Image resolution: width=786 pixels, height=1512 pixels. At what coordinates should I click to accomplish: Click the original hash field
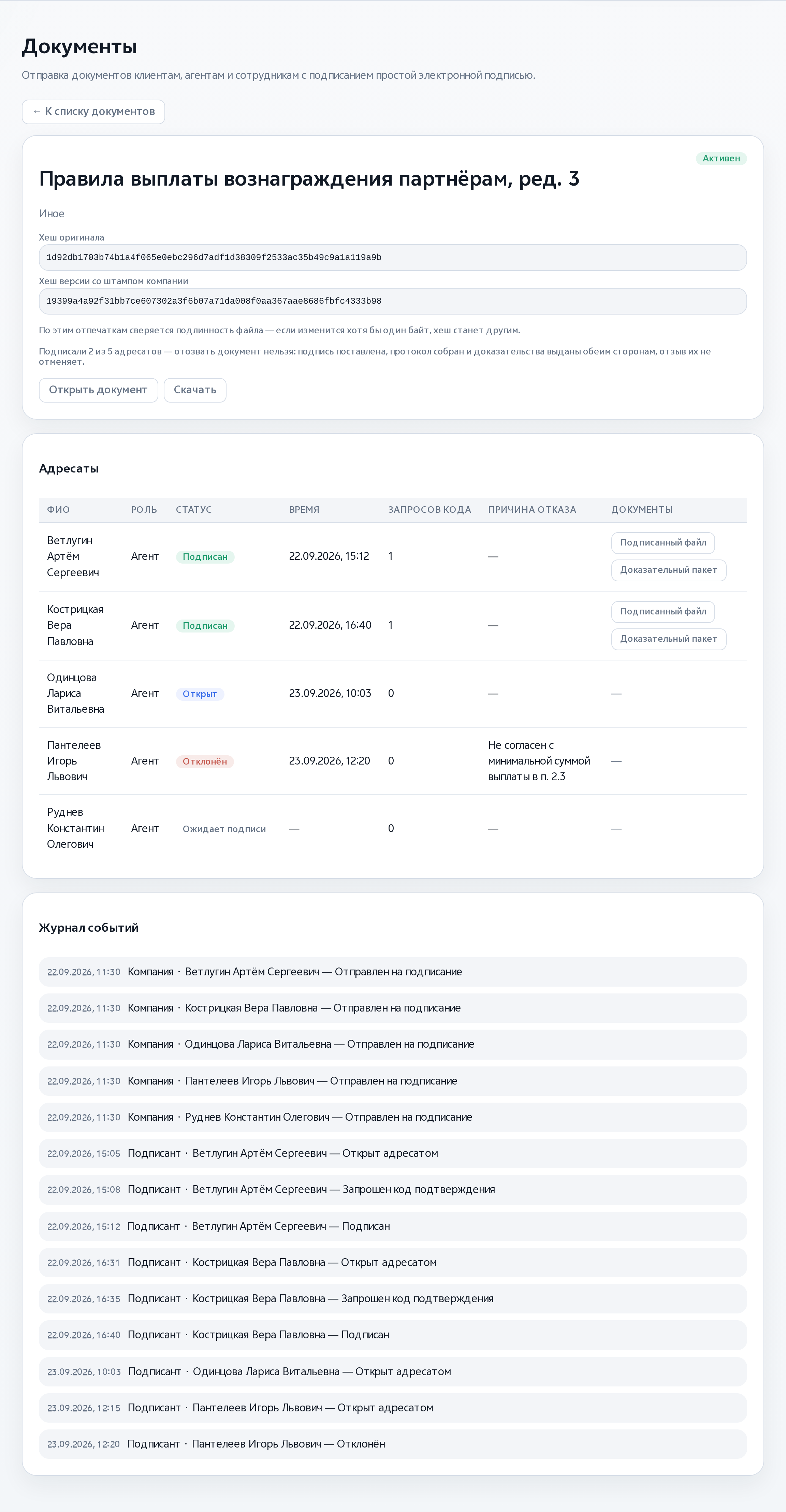pos(393,258)
